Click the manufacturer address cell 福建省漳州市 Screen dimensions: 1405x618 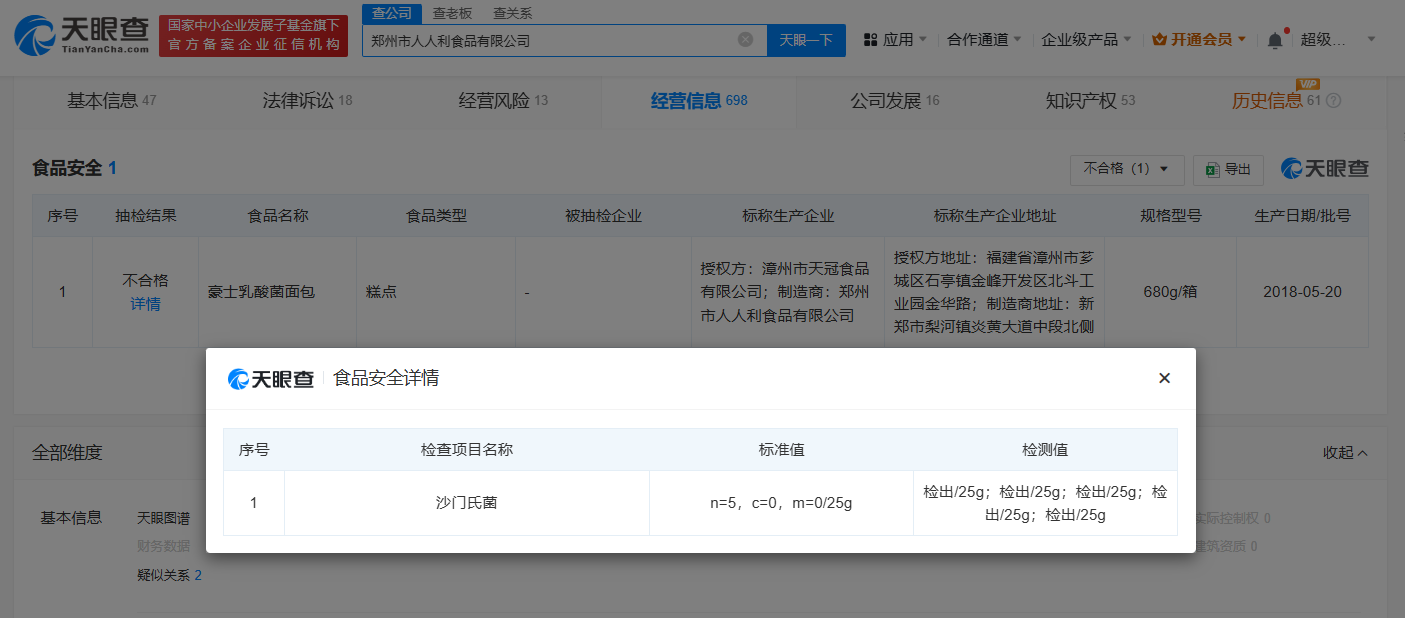[994, 292]
